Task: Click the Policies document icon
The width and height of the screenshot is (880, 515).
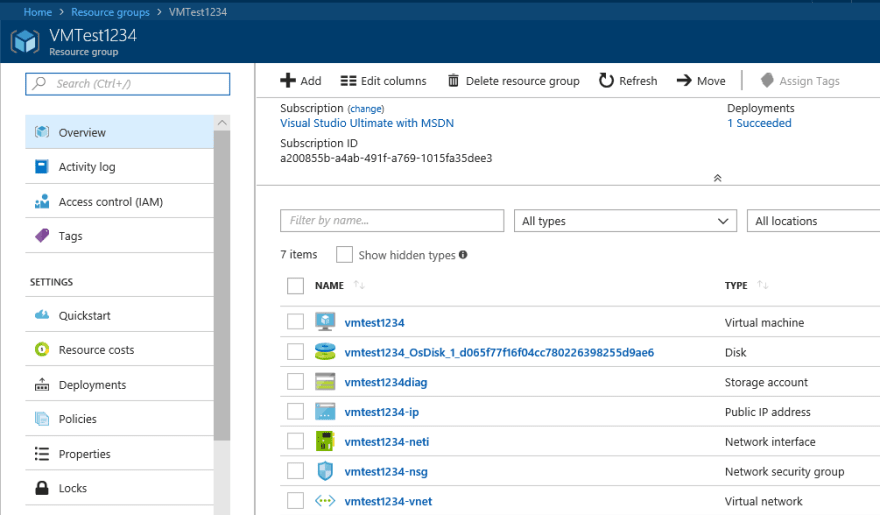Action: 42,419
